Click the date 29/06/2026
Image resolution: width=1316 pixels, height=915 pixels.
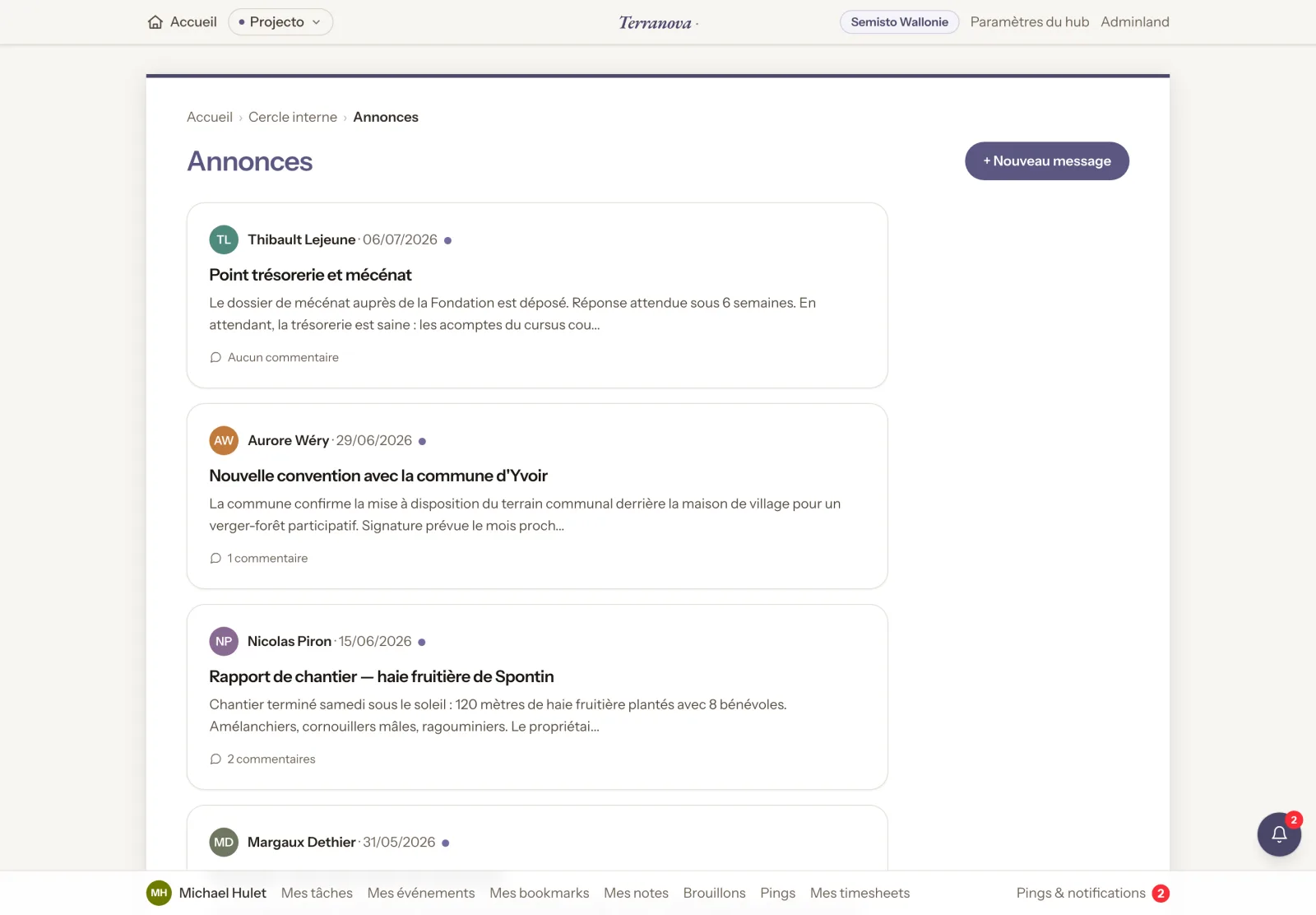[x=374, y=440]
